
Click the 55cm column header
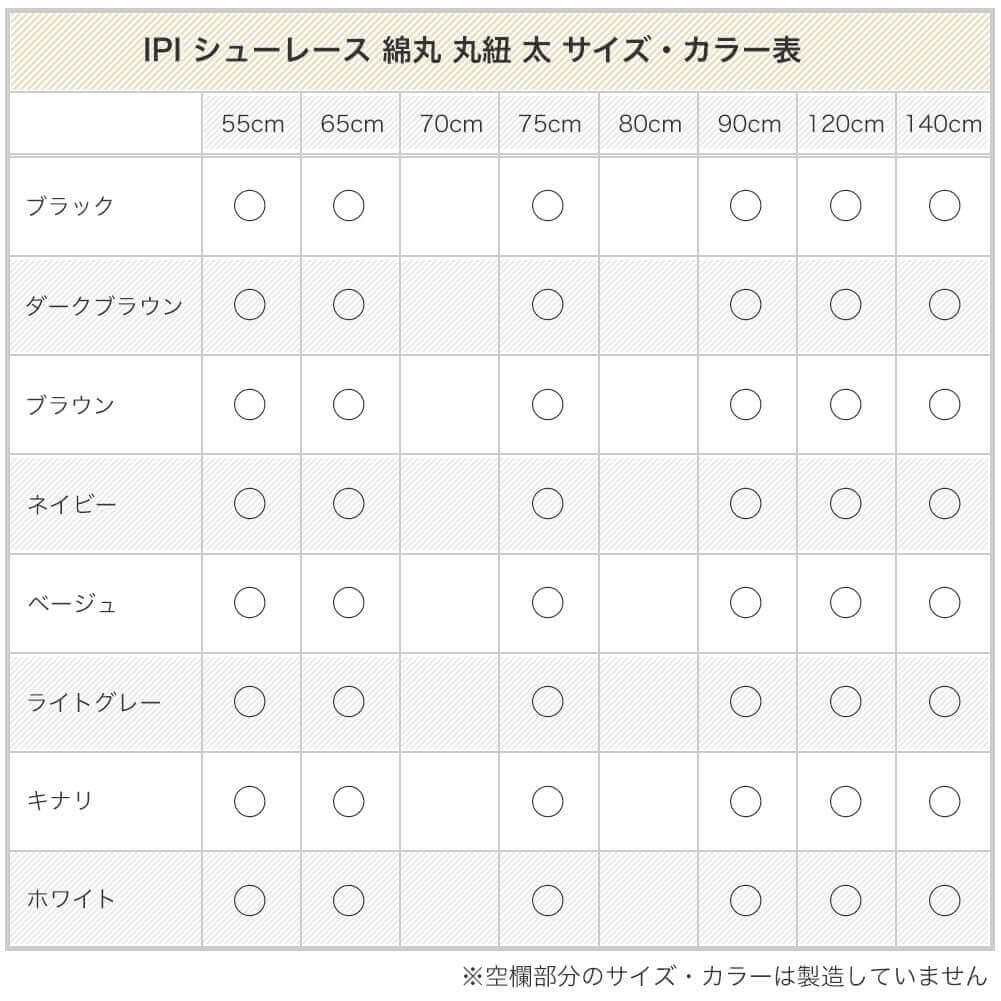pyautogui.click(x=253, y=124)
